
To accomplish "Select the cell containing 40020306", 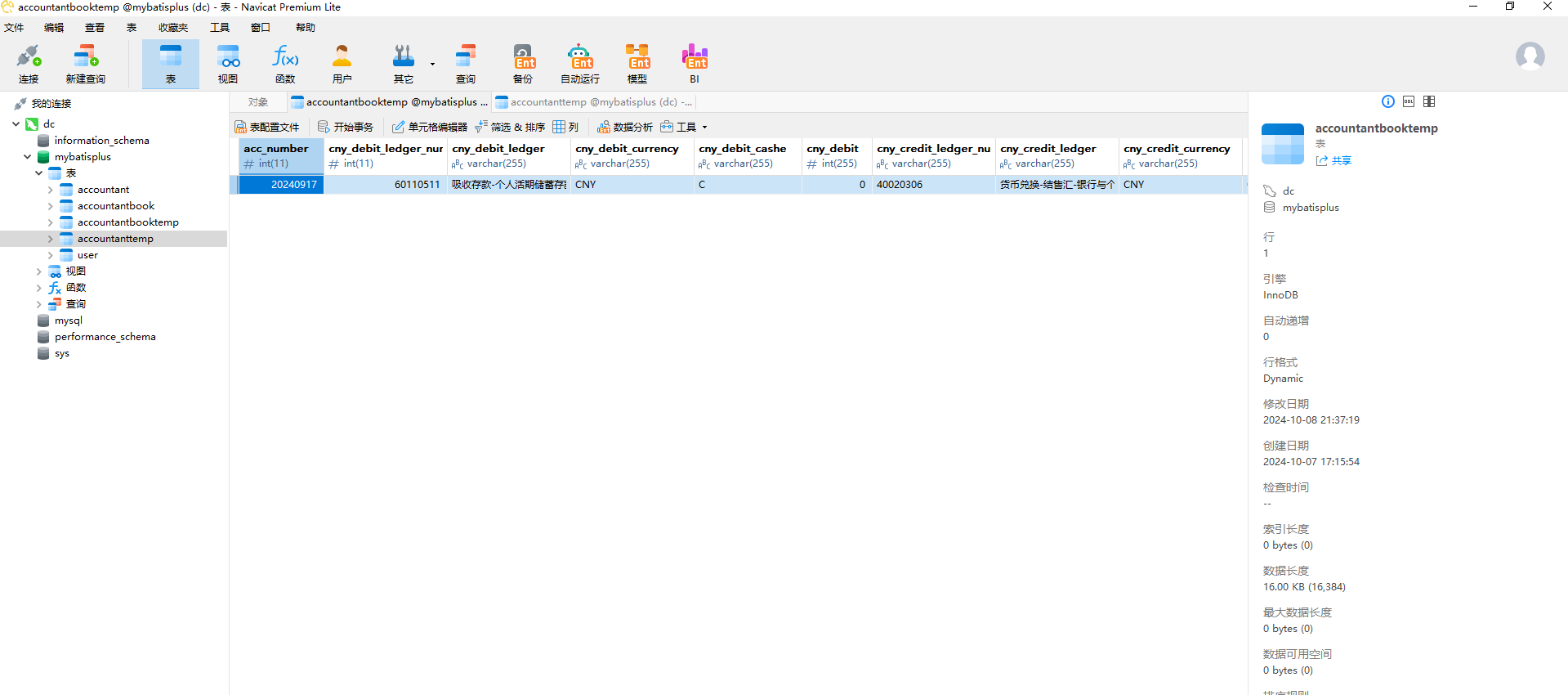I will (933, 185).
